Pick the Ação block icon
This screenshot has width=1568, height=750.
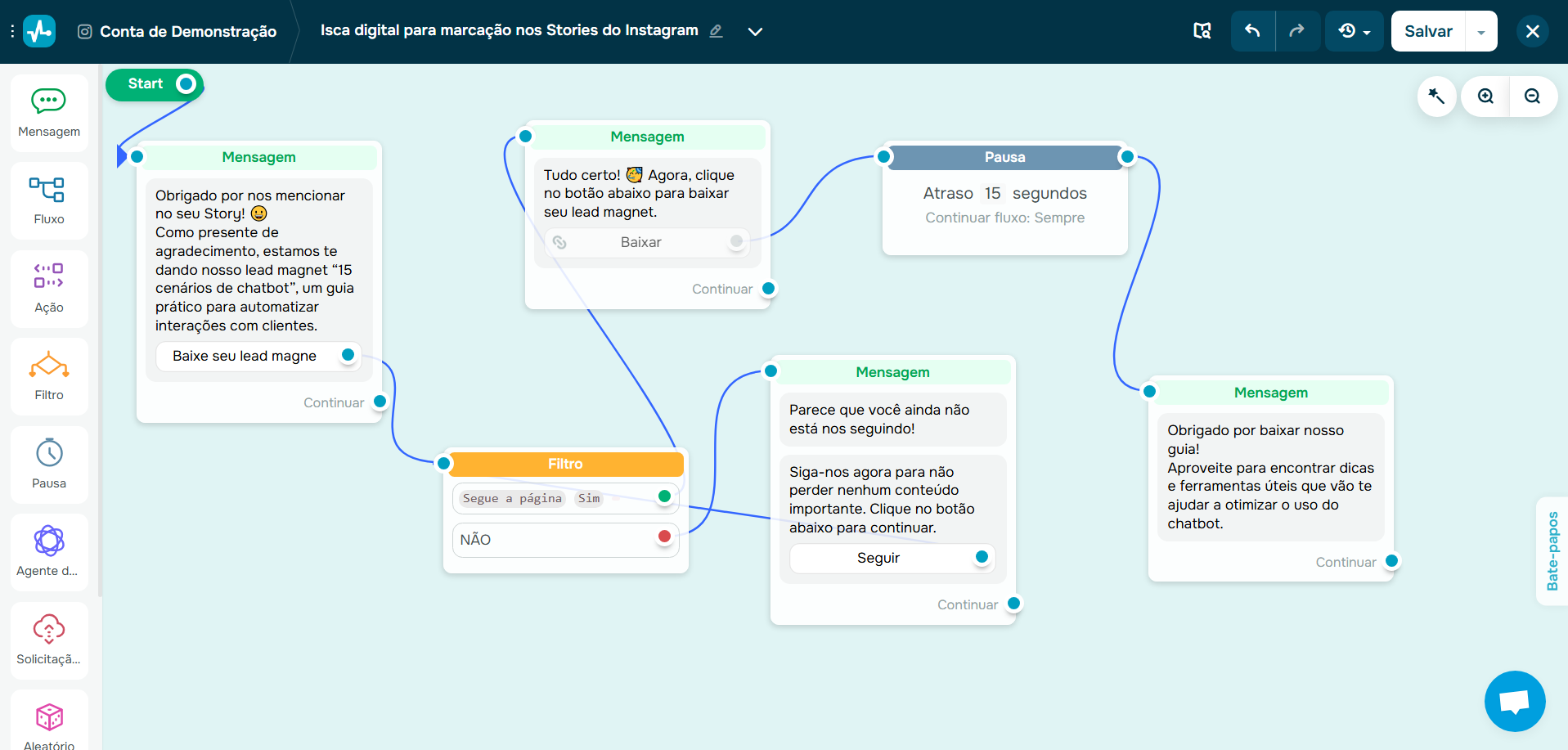(x=49, y=289)
